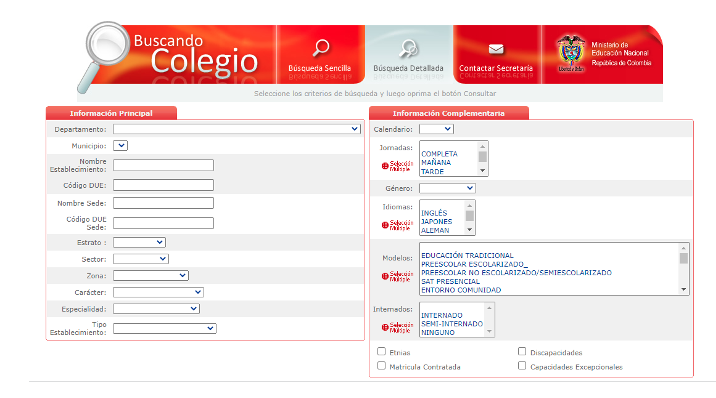
Task: Select INTERNADO in Internados list
Action: click(x=442, y=315)
